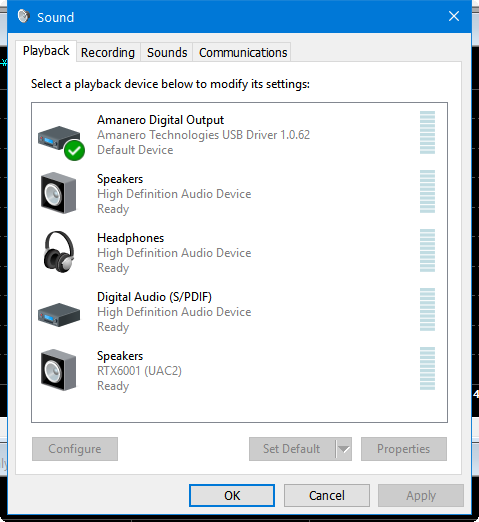This screenshot has height=522, width=479.
Task: Go to the Communications tab
Action: (x=243, y=52)
